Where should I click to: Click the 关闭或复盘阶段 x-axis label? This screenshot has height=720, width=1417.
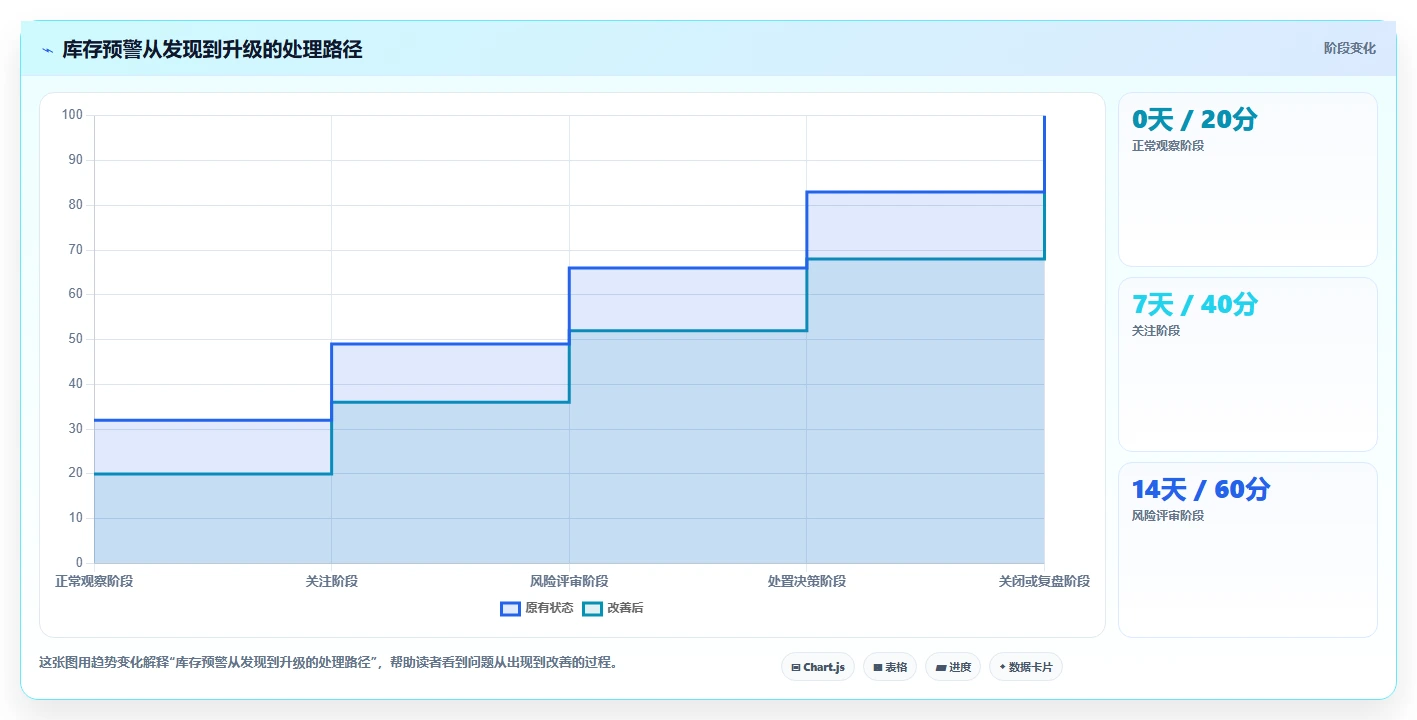coord(1044,581)
